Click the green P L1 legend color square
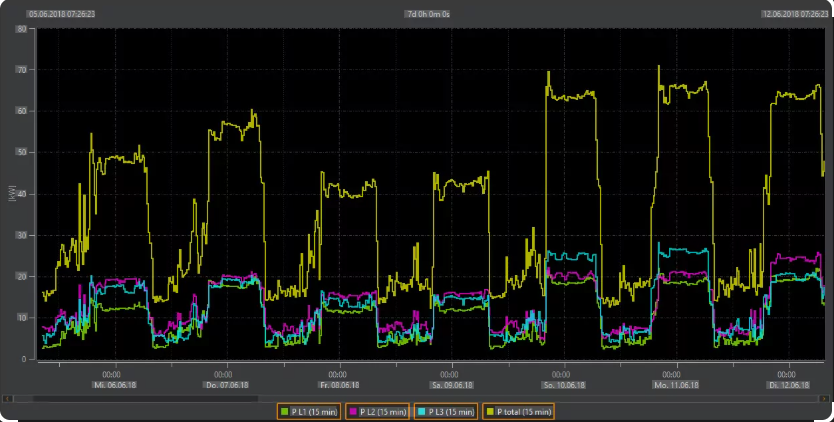This screenshot has width=834, height=422. click(x=284, y=411)
